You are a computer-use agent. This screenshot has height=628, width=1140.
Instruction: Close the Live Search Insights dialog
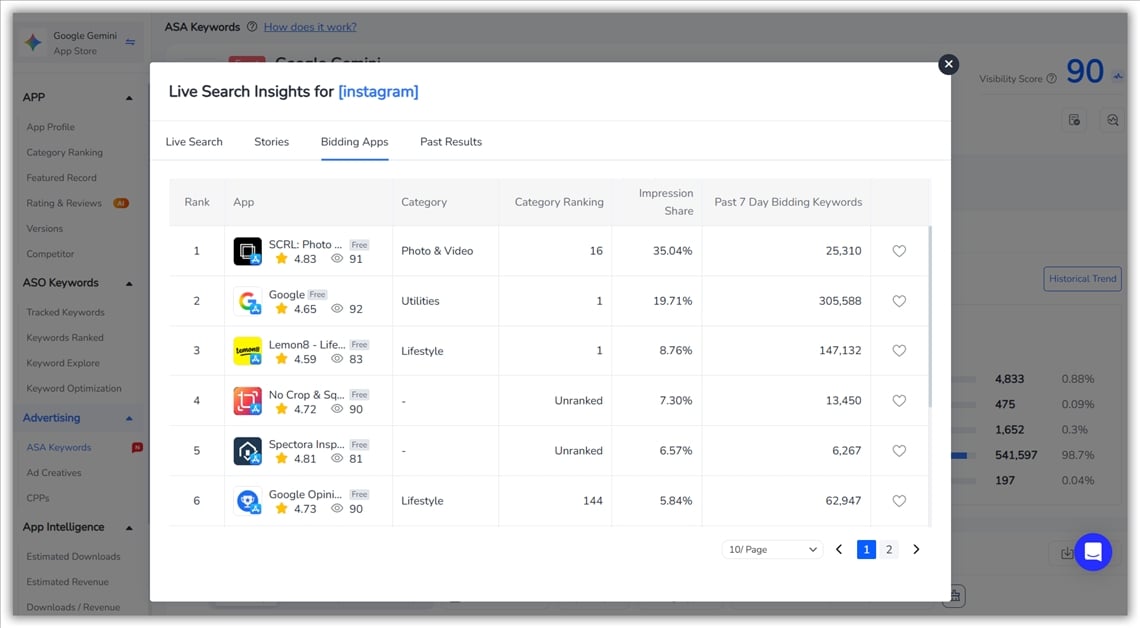(948, 64)
